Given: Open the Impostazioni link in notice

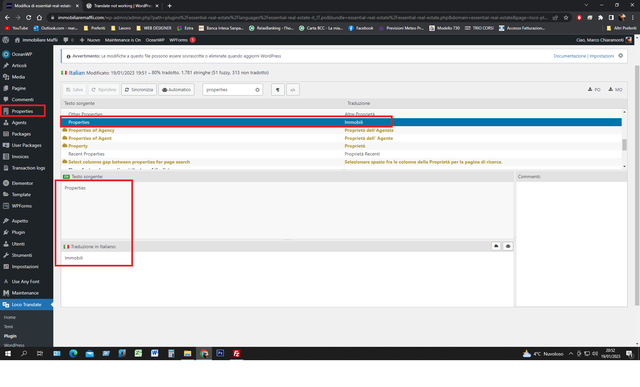Looking at the screenshot, I should 601,56.
